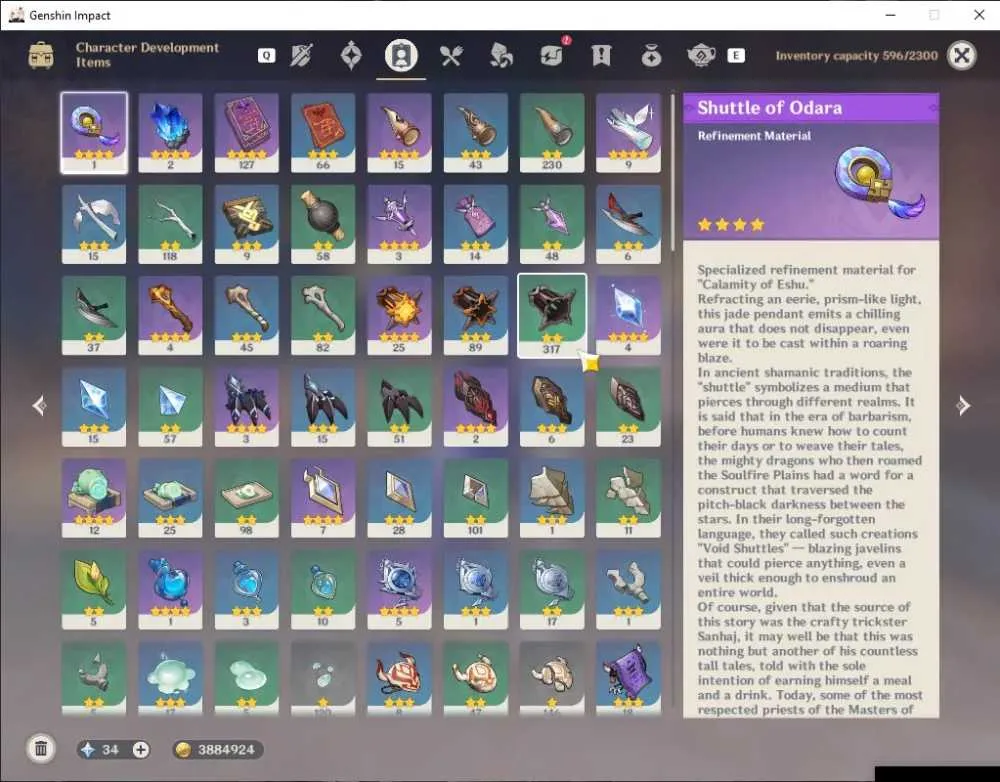Click the item grid scrollbar
This screenshot has width=1000, height=782.
pyautogui.click(x=672, y=172)
